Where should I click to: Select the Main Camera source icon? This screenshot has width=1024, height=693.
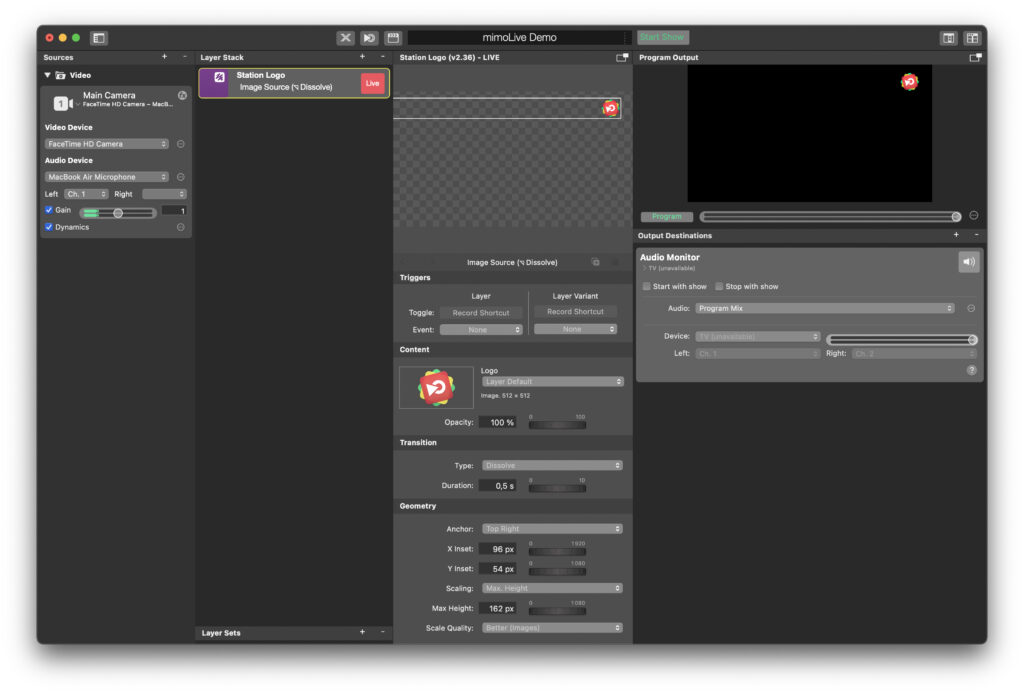point(62,103)
